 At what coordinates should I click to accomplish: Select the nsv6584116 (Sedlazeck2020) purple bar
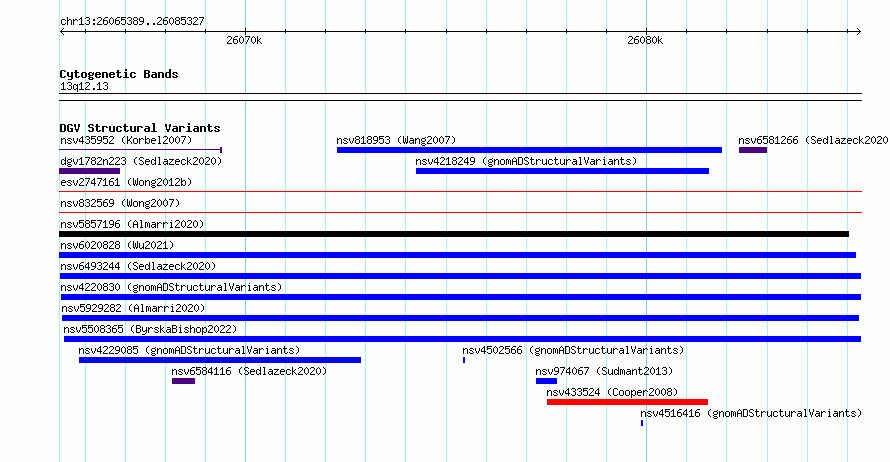[x=183, y=381]
